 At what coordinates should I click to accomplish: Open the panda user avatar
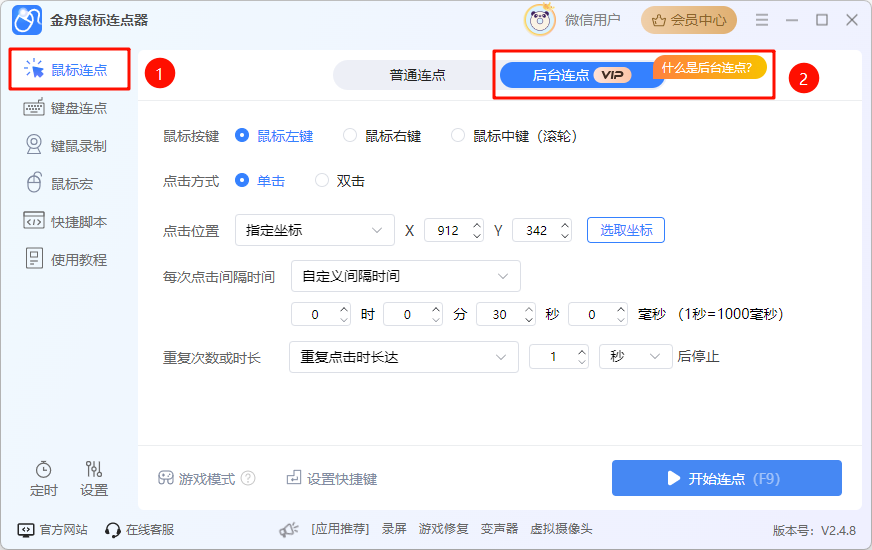[539, 21]
